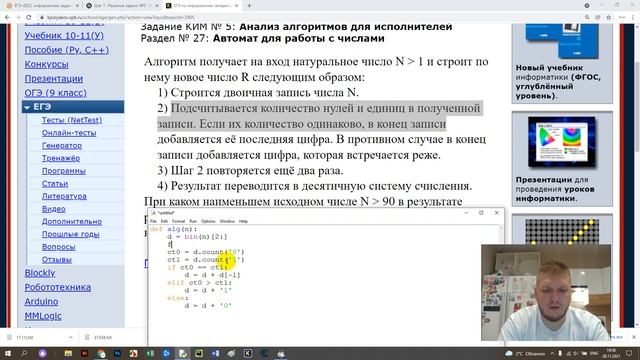Open Word from the taskbar

[x=216, y=353]
